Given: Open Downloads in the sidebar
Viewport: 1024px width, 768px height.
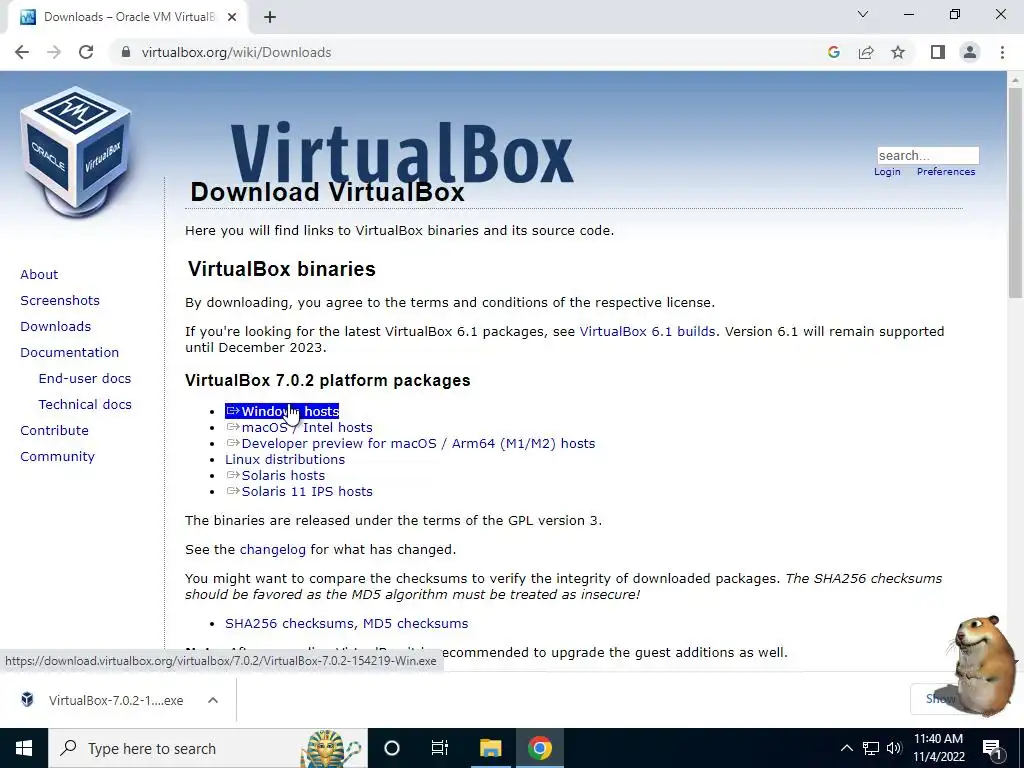Looking at the screenshot, I should 56,327.
